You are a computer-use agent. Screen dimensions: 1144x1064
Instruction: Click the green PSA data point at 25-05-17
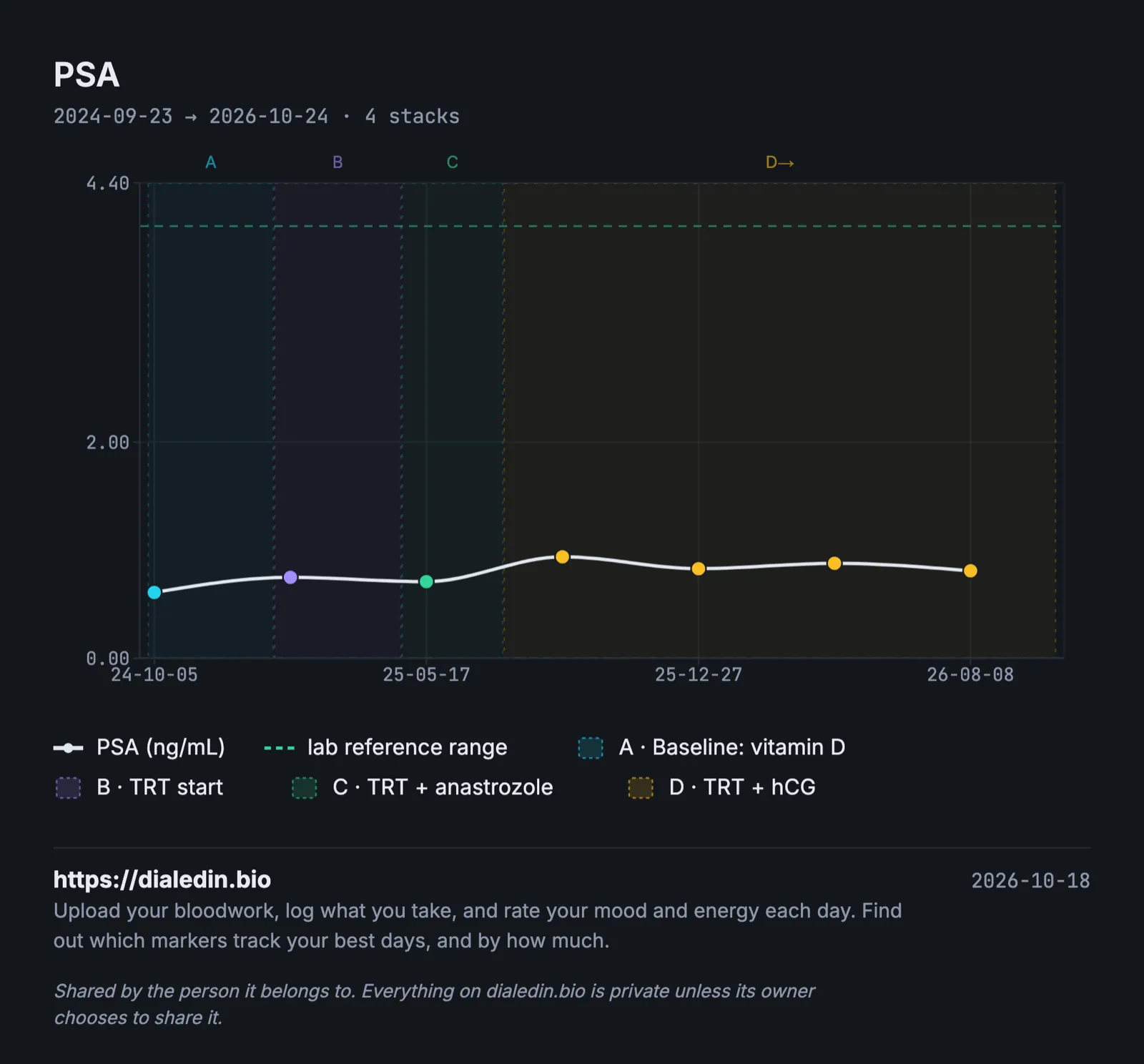tap(426, 582)
